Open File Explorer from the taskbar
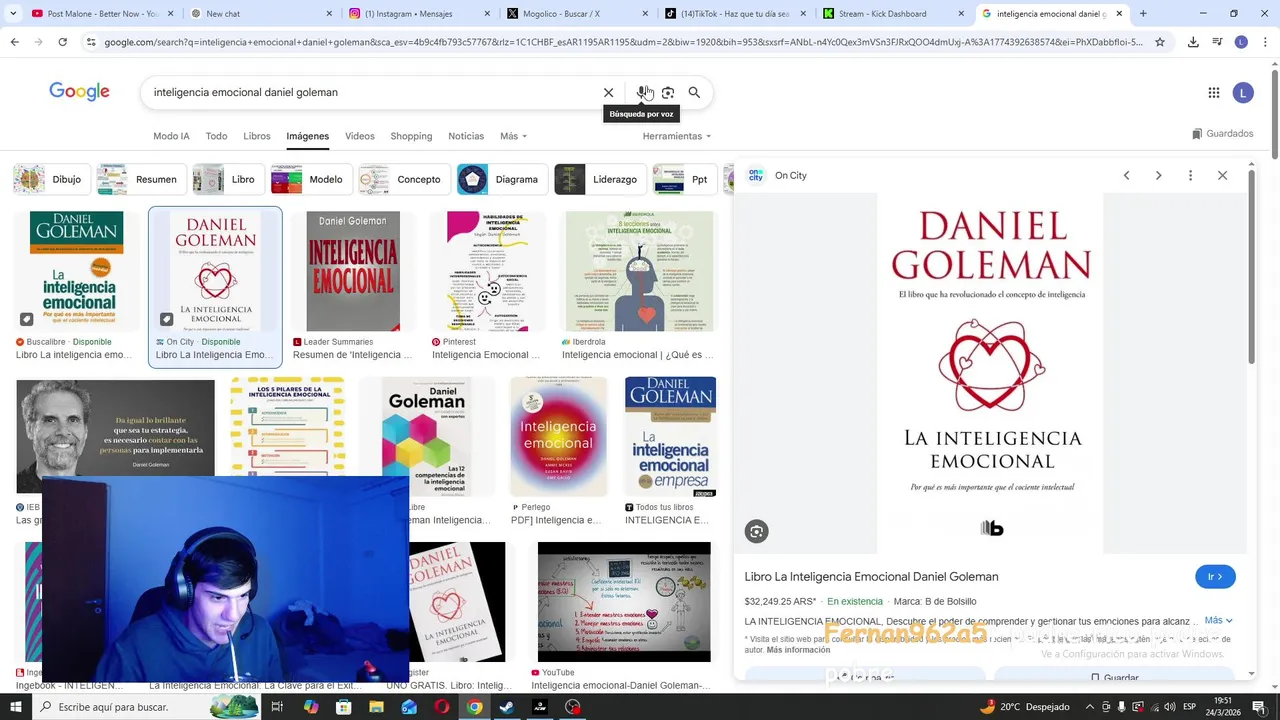This screenshot has width=1280, height=720. (x=376, y=707)
